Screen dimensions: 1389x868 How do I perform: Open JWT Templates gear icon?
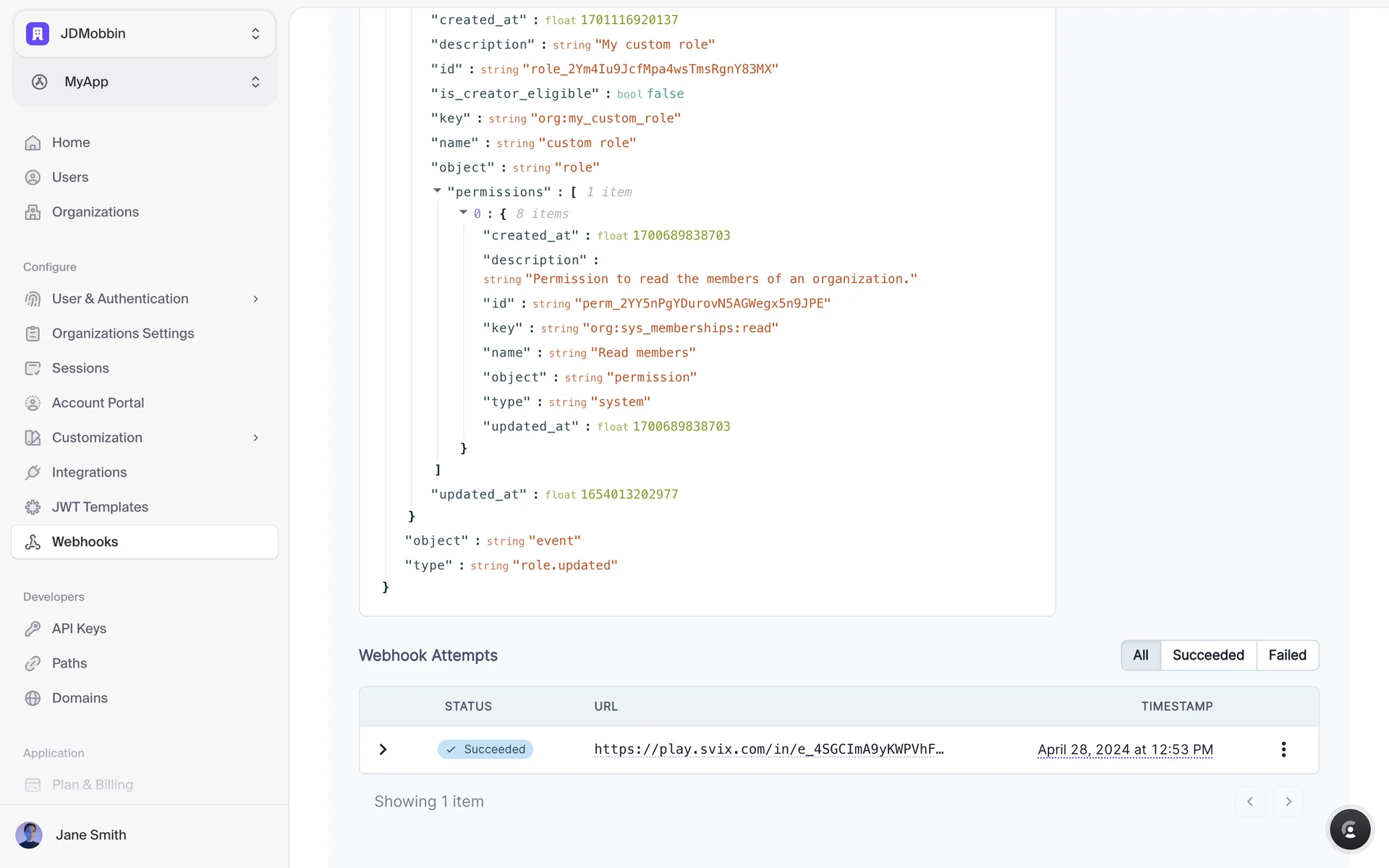33,507
